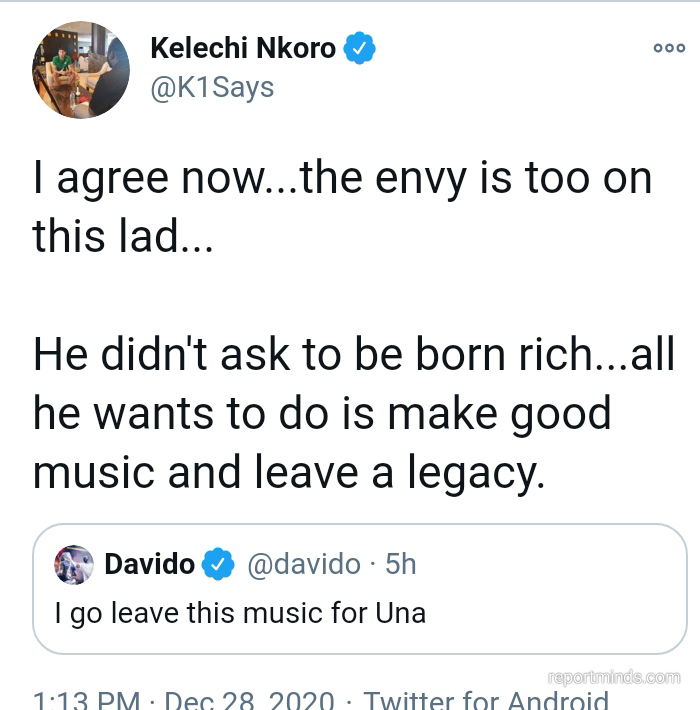
Task: Click the "He didn't ask to be born rich" paragraph
Action: pyautogui.click(x=353, y=412)
